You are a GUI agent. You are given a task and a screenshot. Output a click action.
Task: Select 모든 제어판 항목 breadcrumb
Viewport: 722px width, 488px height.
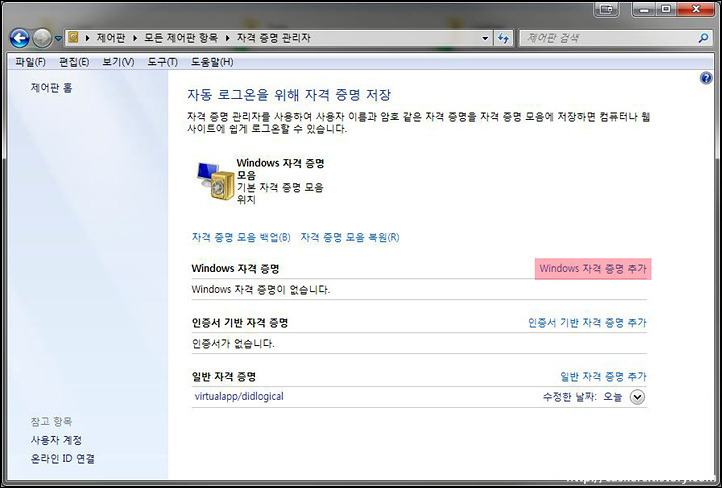pos(181,38)
